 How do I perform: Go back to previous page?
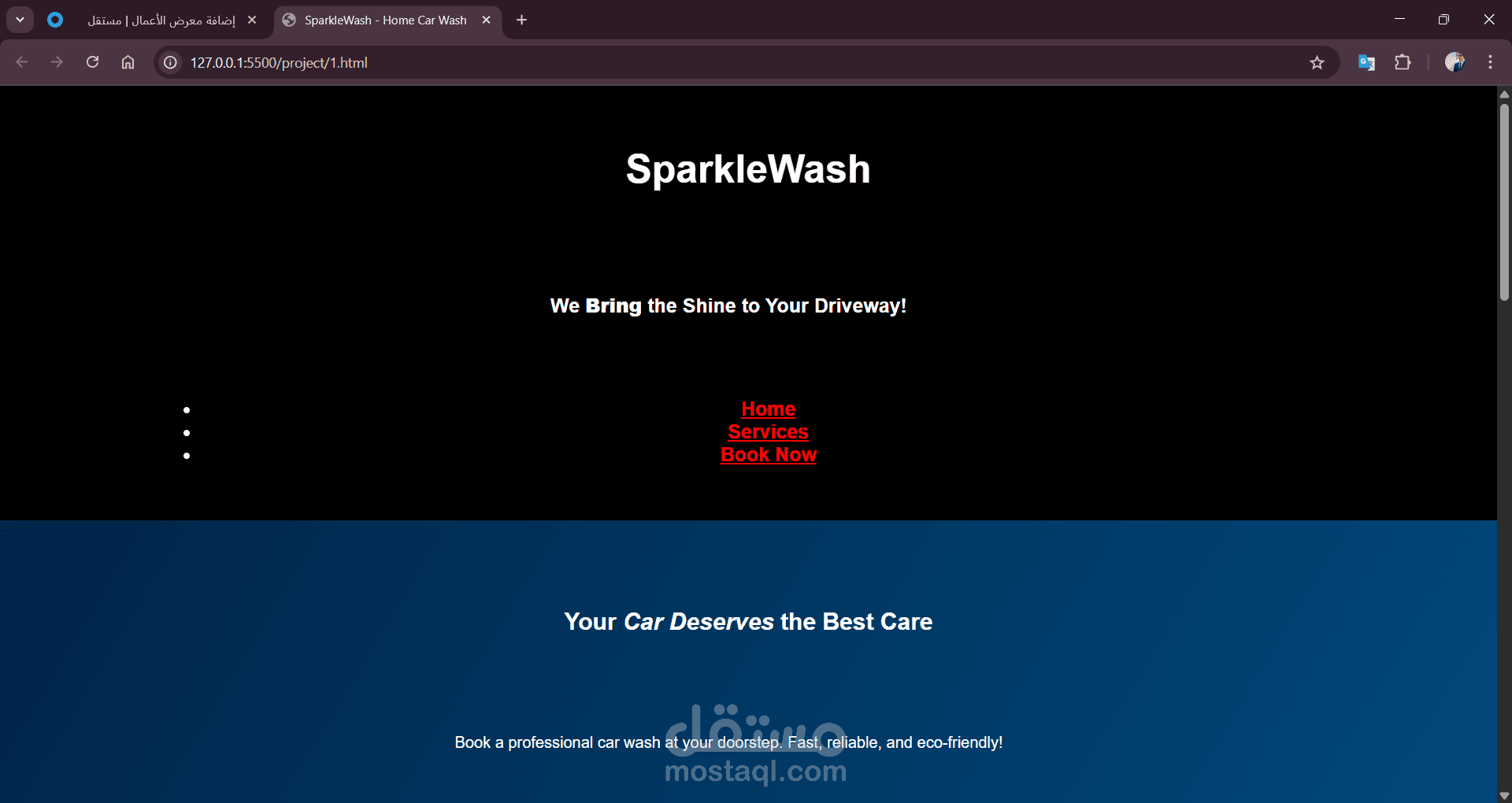click(x=21, y=62)
